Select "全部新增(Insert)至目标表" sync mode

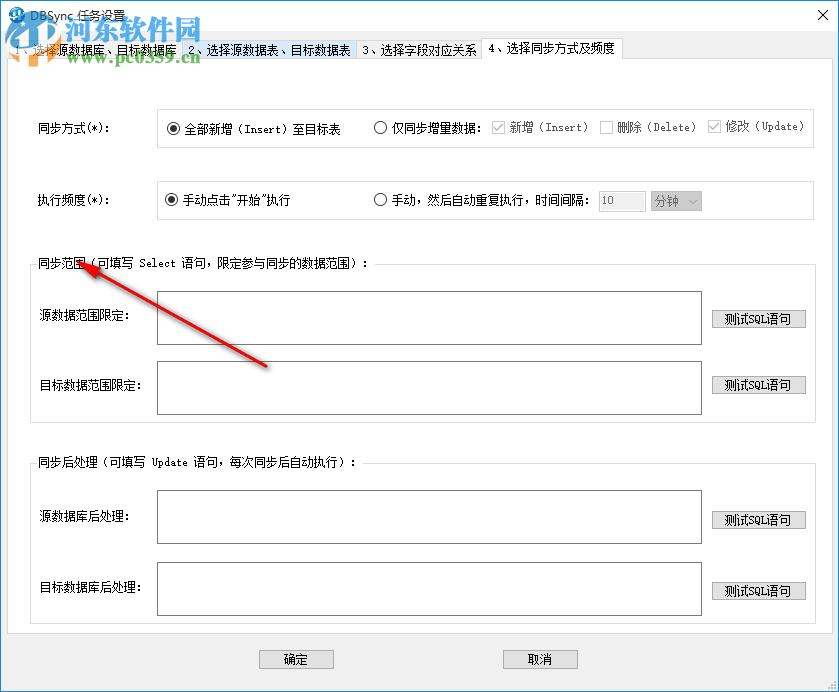(x=174, y=128)
